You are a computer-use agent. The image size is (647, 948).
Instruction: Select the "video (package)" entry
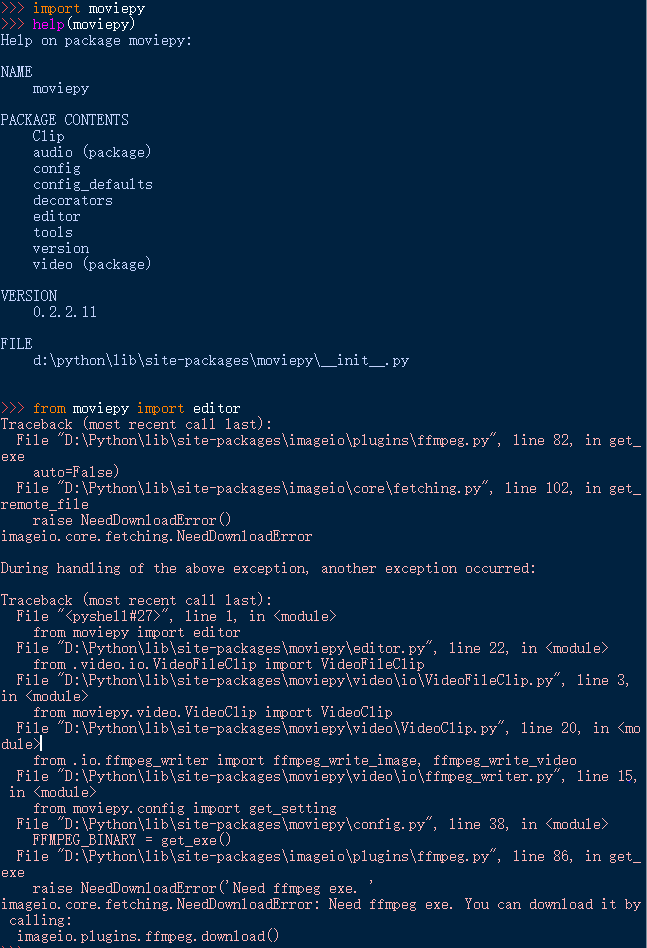coord(92,264)
